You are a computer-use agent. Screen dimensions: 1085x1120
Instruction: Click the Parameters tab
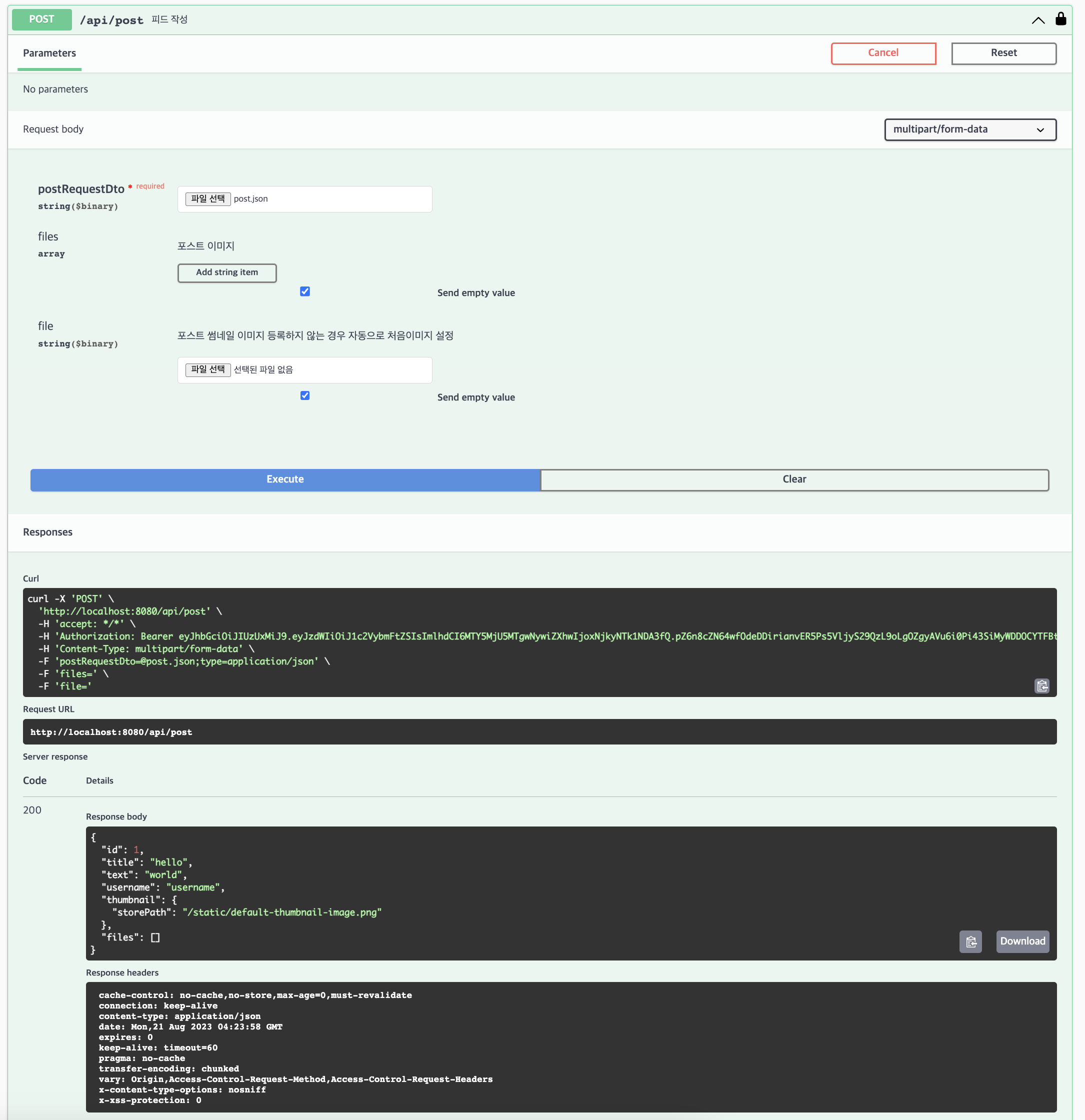(x=49, y=53)
